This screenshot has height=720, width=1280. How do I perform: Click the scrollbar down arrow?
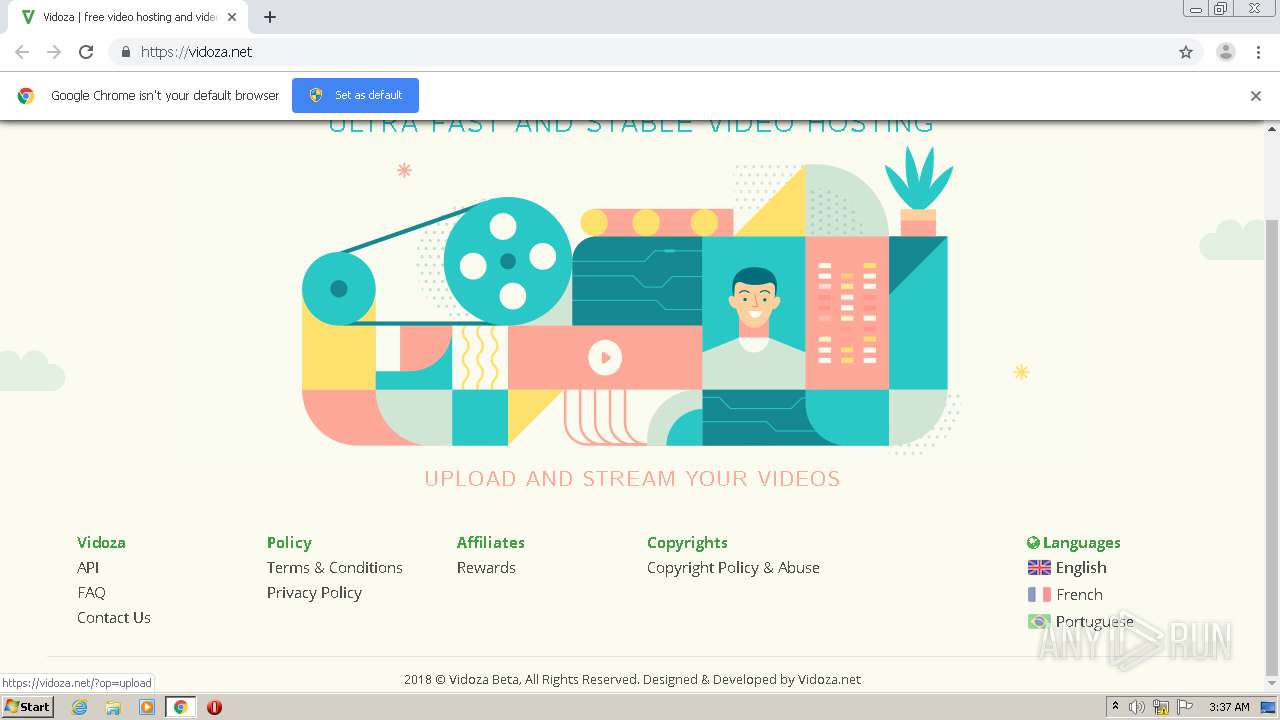coord(1272,685)
